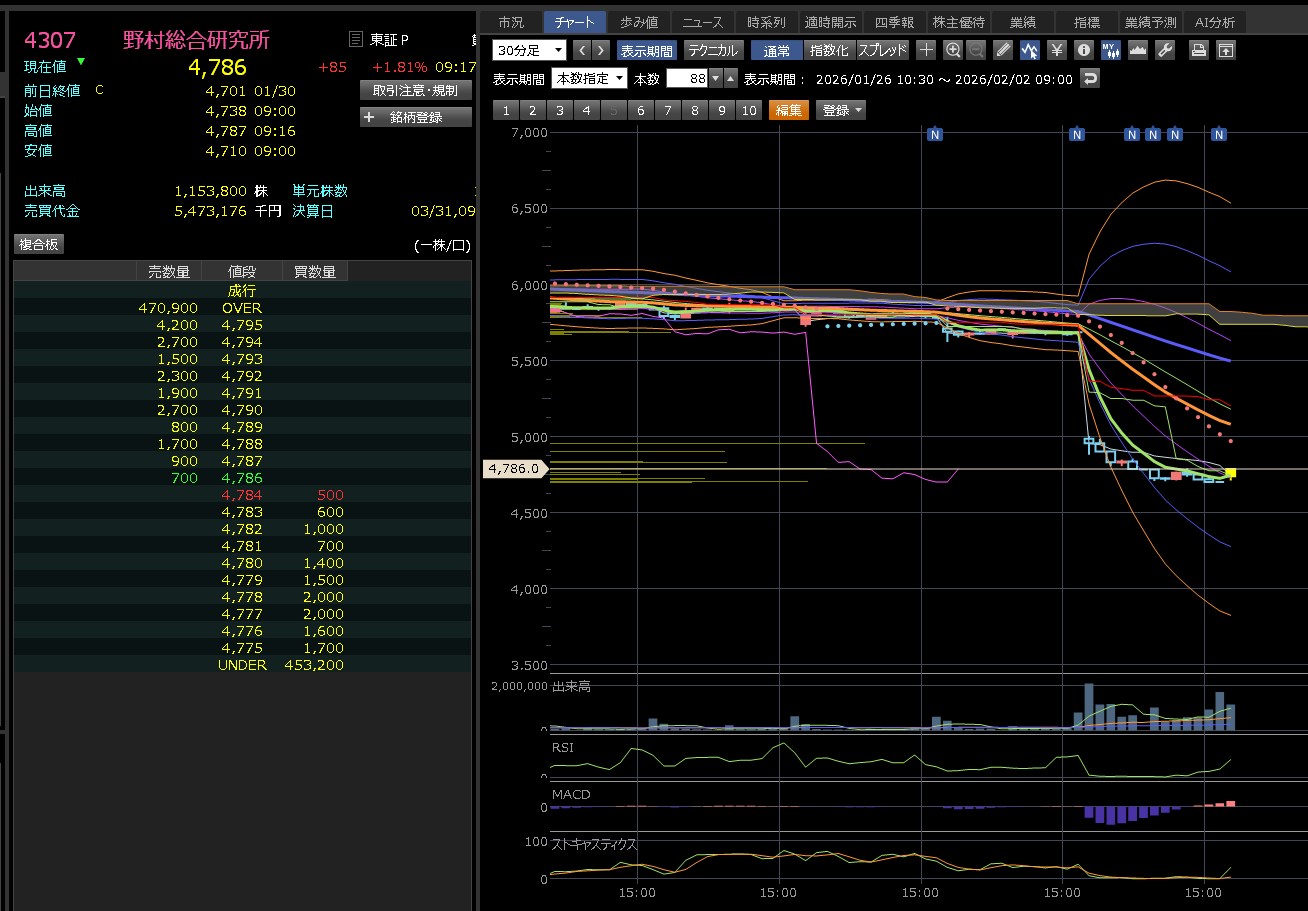Click the reset display period arrow icon
This screenshot has height=911, width=1308.
(1090, 79)
